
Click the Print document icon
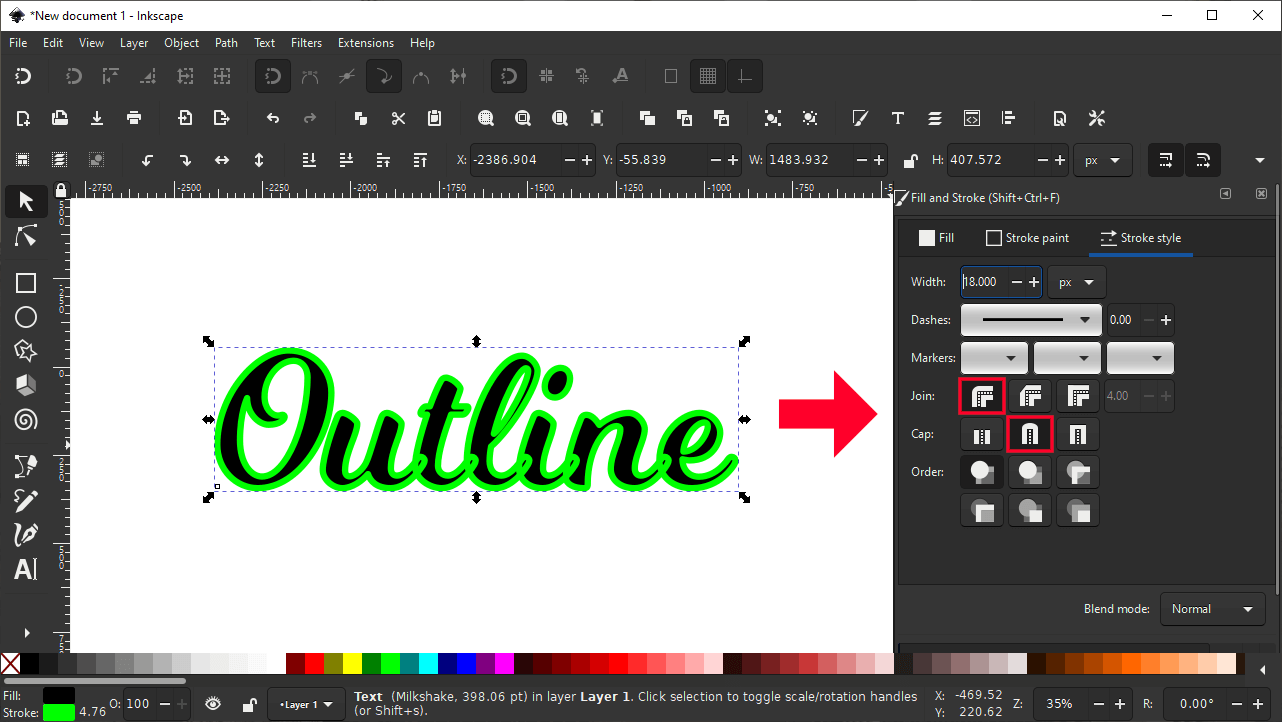click(x=134, y=118)
